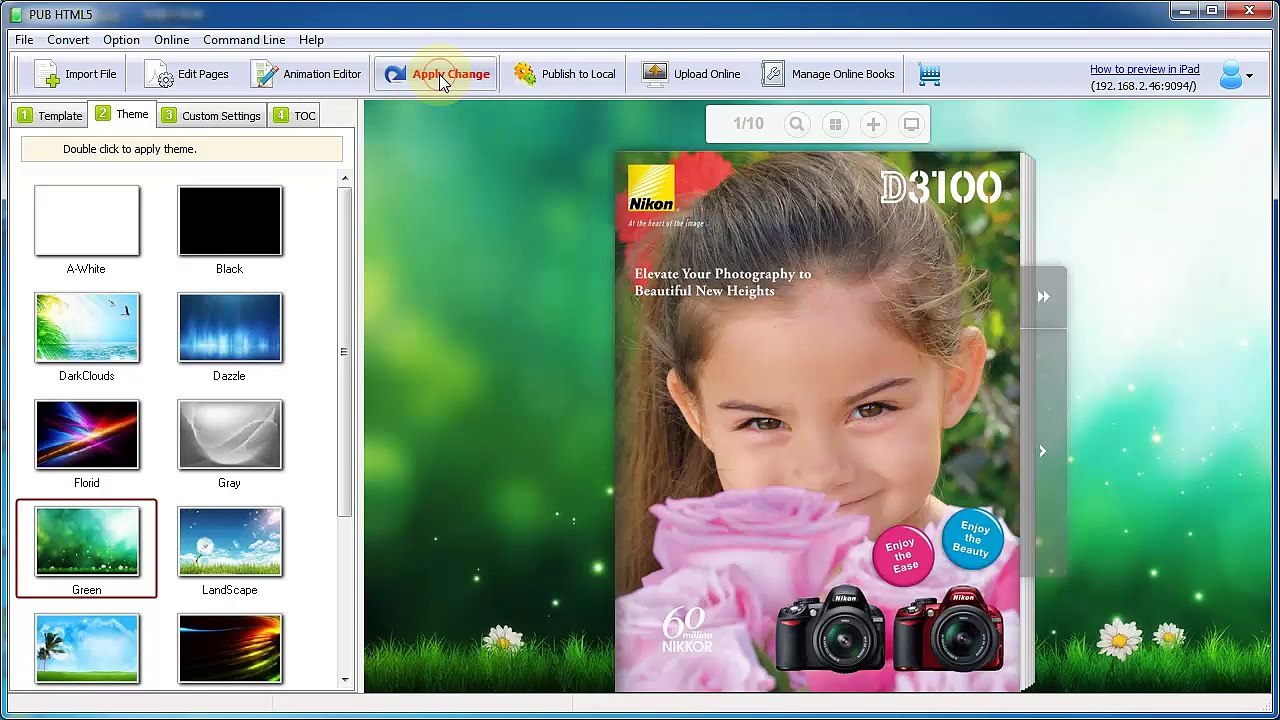Click theme list scroll down arrow

(x=345, y=680)
